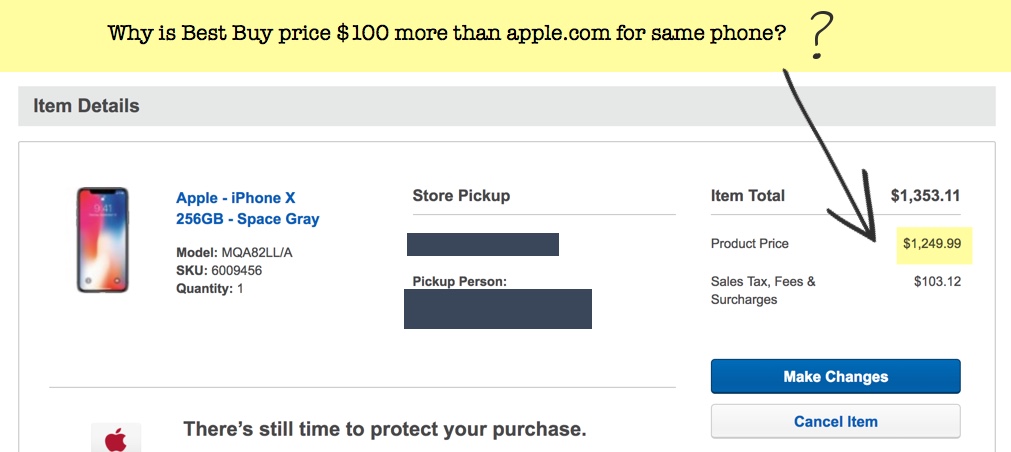Click the Item Total amount $1,353.11
This screenshot has height=452, width=1011.
click(925, 196)
